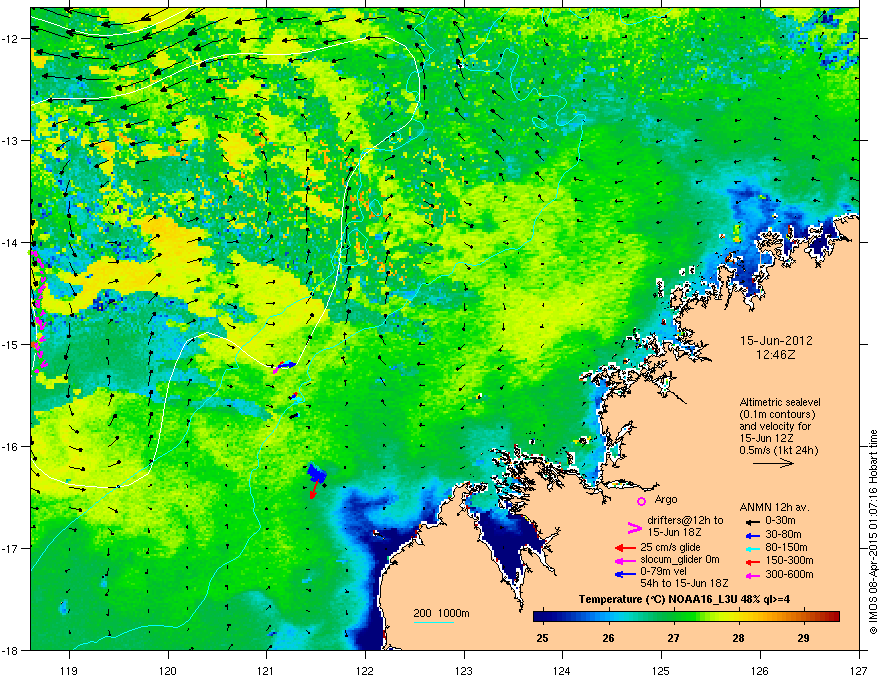This screenshot has width=880, height=680.
Task: Click the cyan 200 1000m isobath legend line
Action: tap(433, 623)
